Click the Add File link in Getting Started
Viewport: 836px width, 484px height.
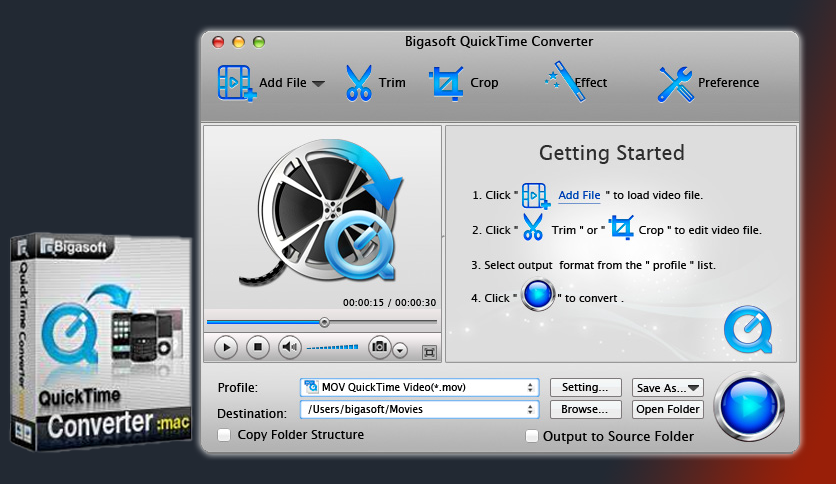click(x=579, y=196)
